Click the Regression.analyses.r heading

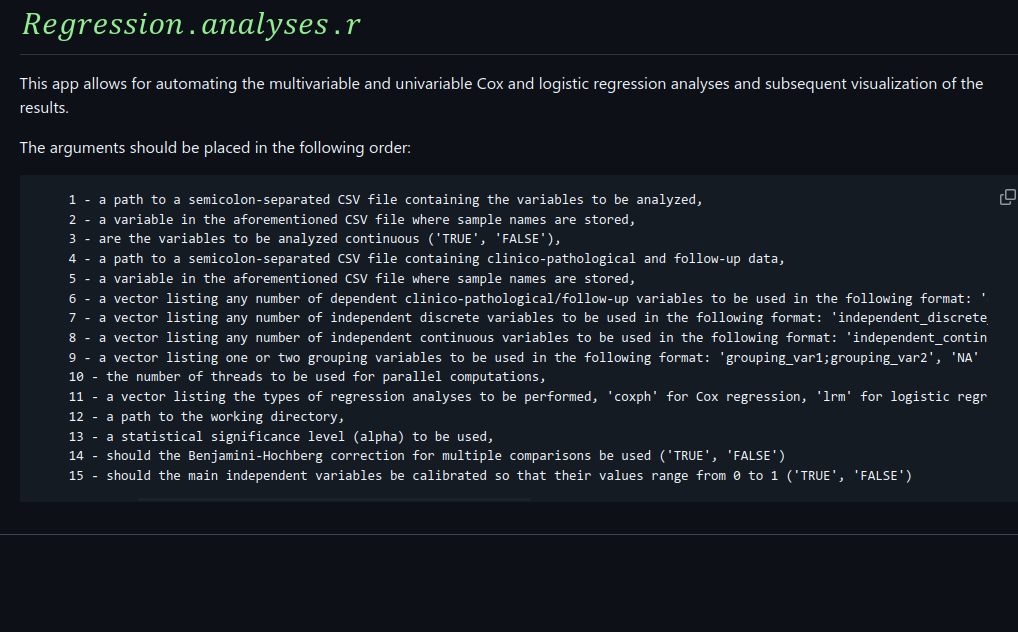pyautogui.click(x=191, y=24)
